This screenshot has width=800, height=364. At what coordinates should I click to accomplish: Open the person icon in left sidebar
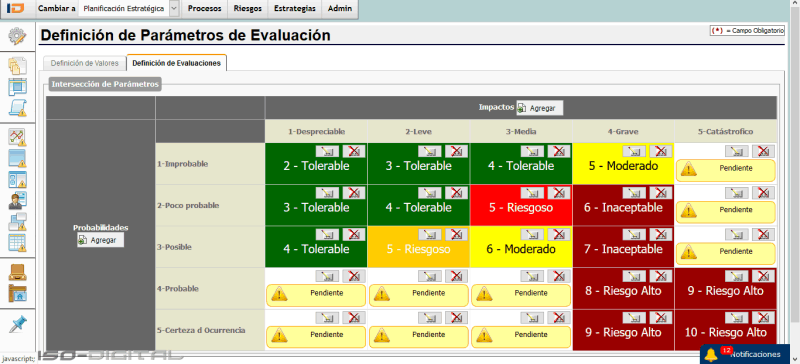click(17, 200)
